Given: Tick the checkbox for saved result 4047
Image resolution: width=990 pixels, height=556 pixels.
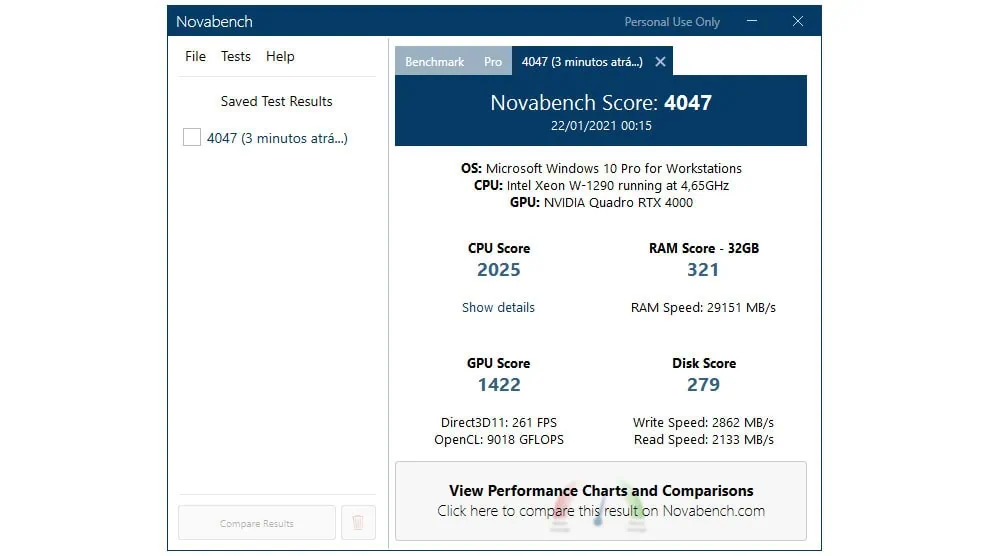Looking at the screenshot, I should 192,138.
